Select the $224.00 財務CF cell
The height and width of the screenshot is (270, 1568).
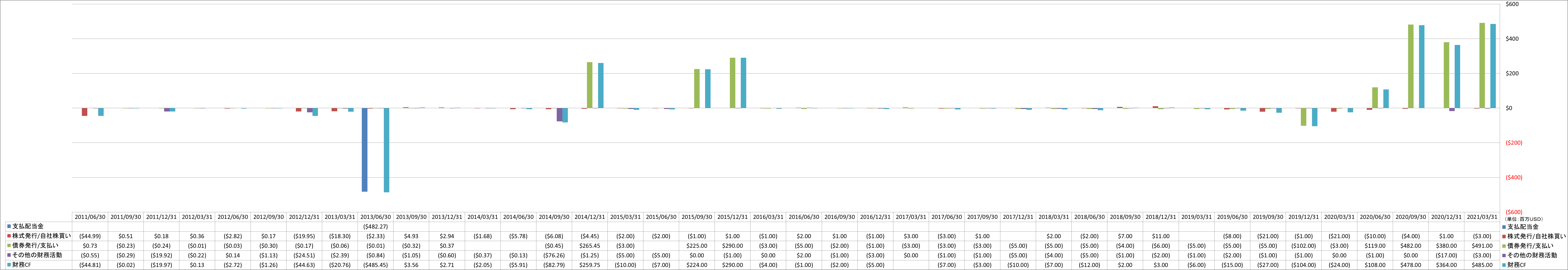click(697, 265)
